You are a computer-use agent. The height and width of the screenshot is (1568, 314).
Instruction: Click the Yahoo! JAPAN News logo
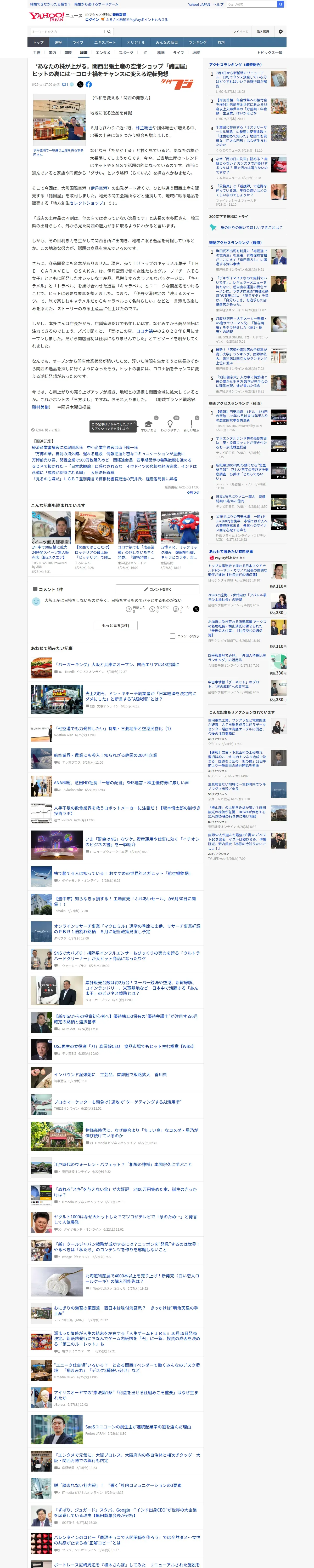tap(55, 16)
